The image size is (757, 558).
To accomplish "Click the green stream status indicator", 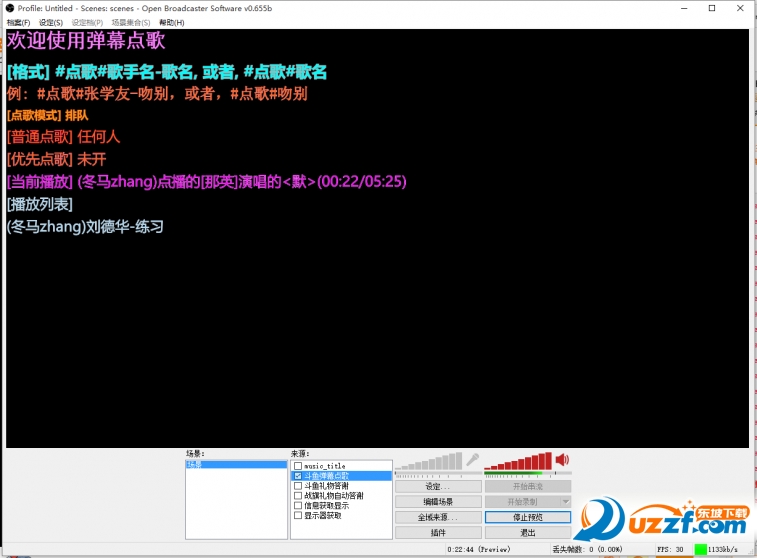I will pos(700,549).
